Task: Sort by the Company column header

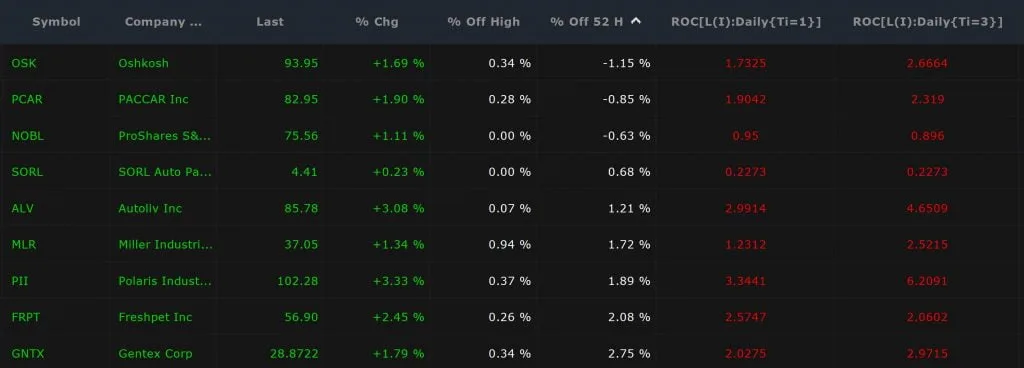Action: [163, 22]
